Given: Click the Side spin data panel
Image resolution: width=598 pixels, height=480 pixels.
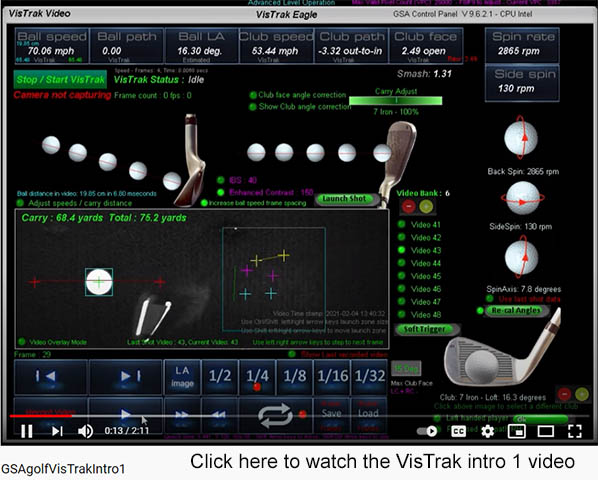Looking at the screenshot, I should (522, 83).
